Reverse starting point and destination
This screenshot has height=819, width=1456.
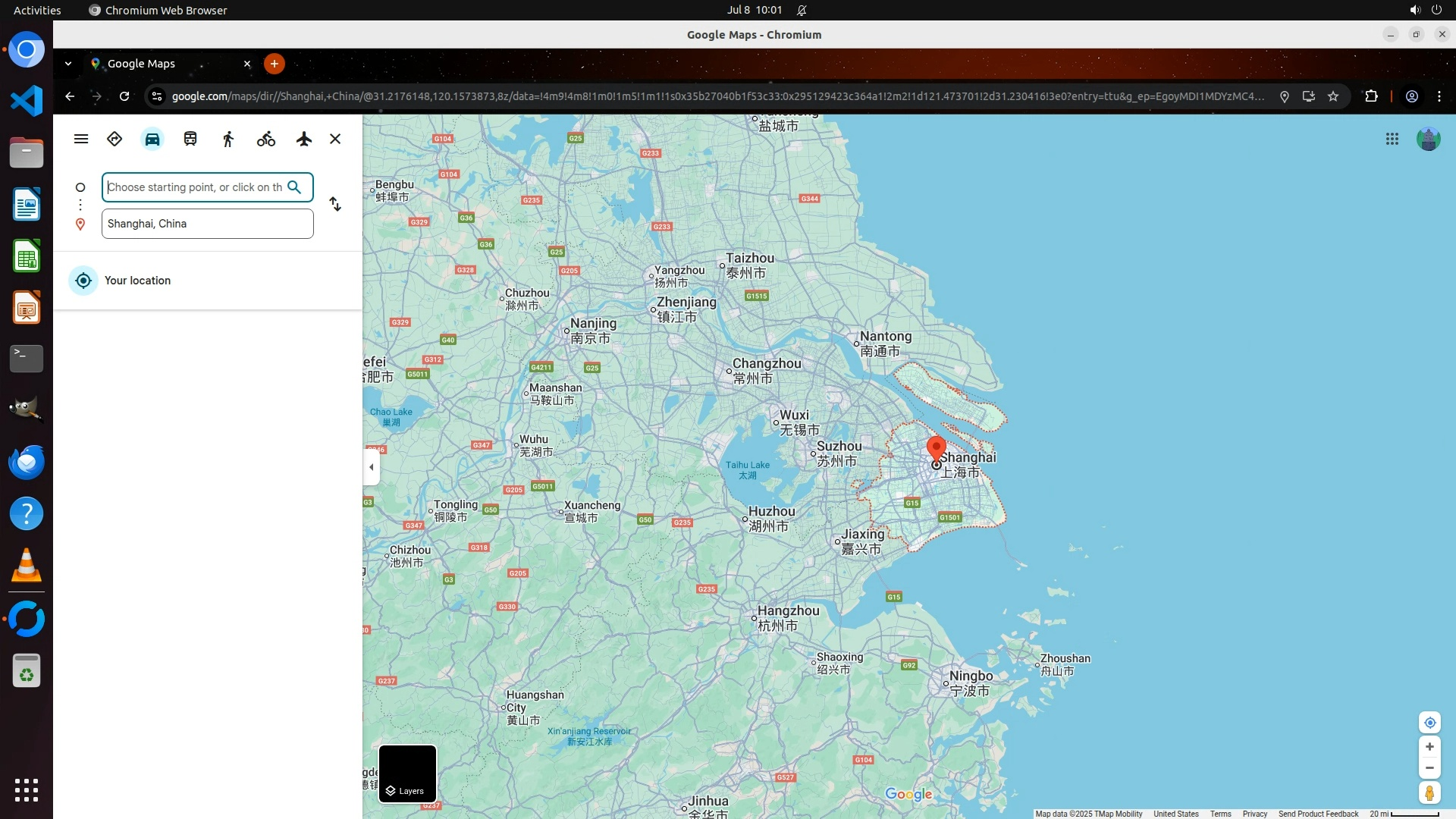coord(335,205)
